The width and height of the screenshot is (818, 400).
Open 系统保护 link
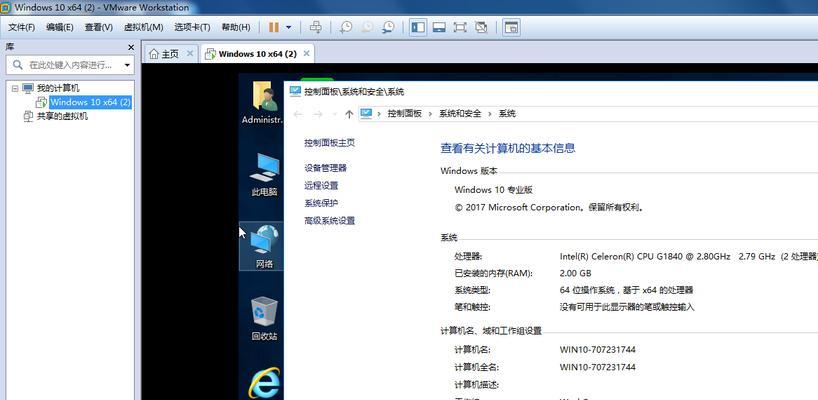321,203
